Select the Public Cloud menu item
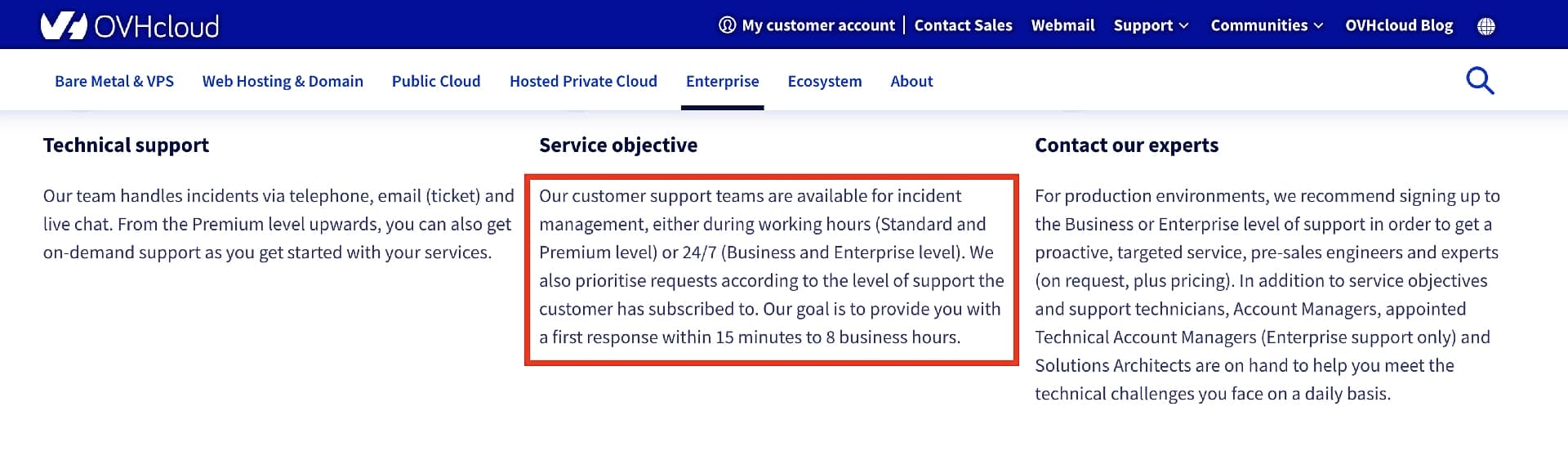The width and height of the screenshot is (1568, 451). point(436,81)
